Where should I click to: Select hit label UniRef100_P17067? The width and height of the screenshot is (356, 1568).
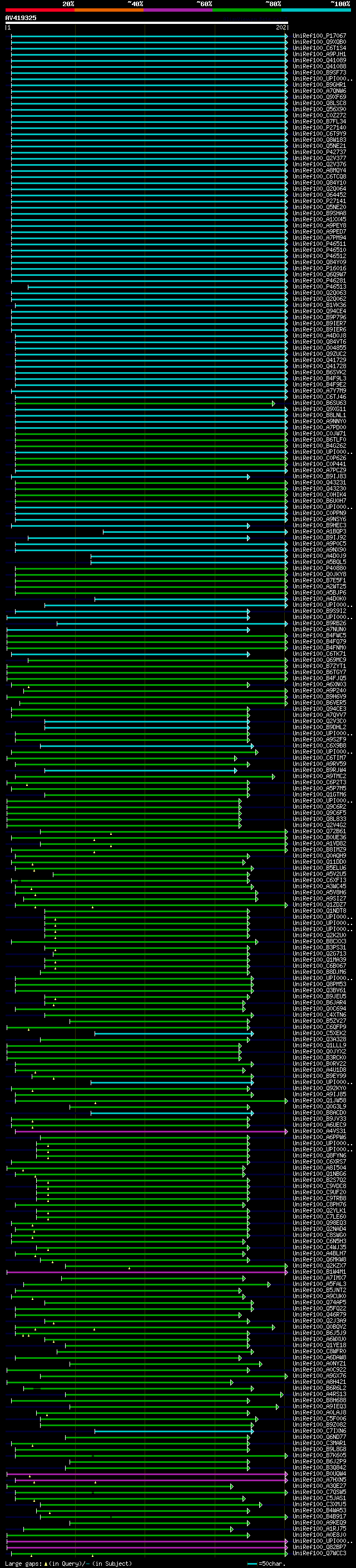(319, 36)
